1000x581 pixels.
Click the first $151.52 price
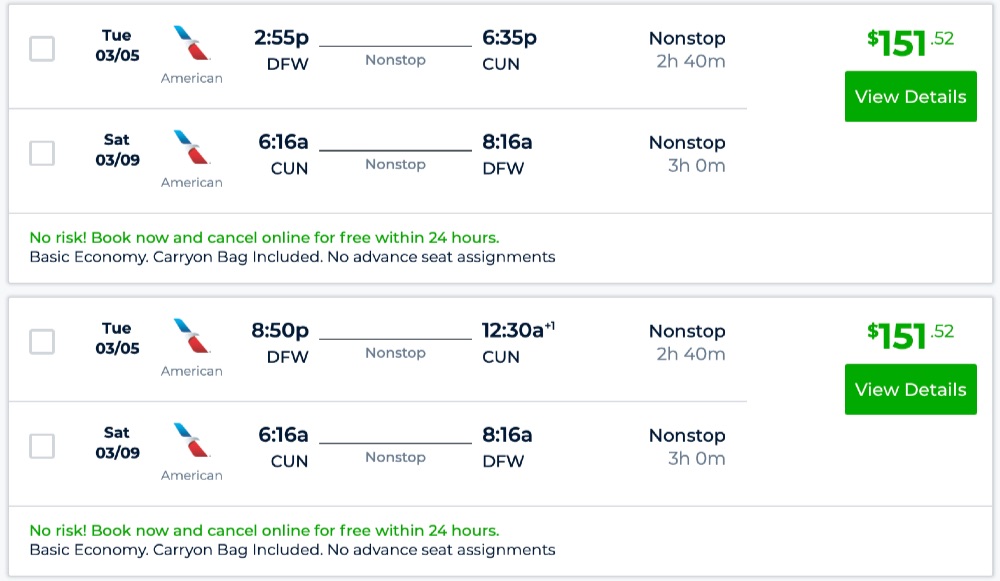point(910,43)
